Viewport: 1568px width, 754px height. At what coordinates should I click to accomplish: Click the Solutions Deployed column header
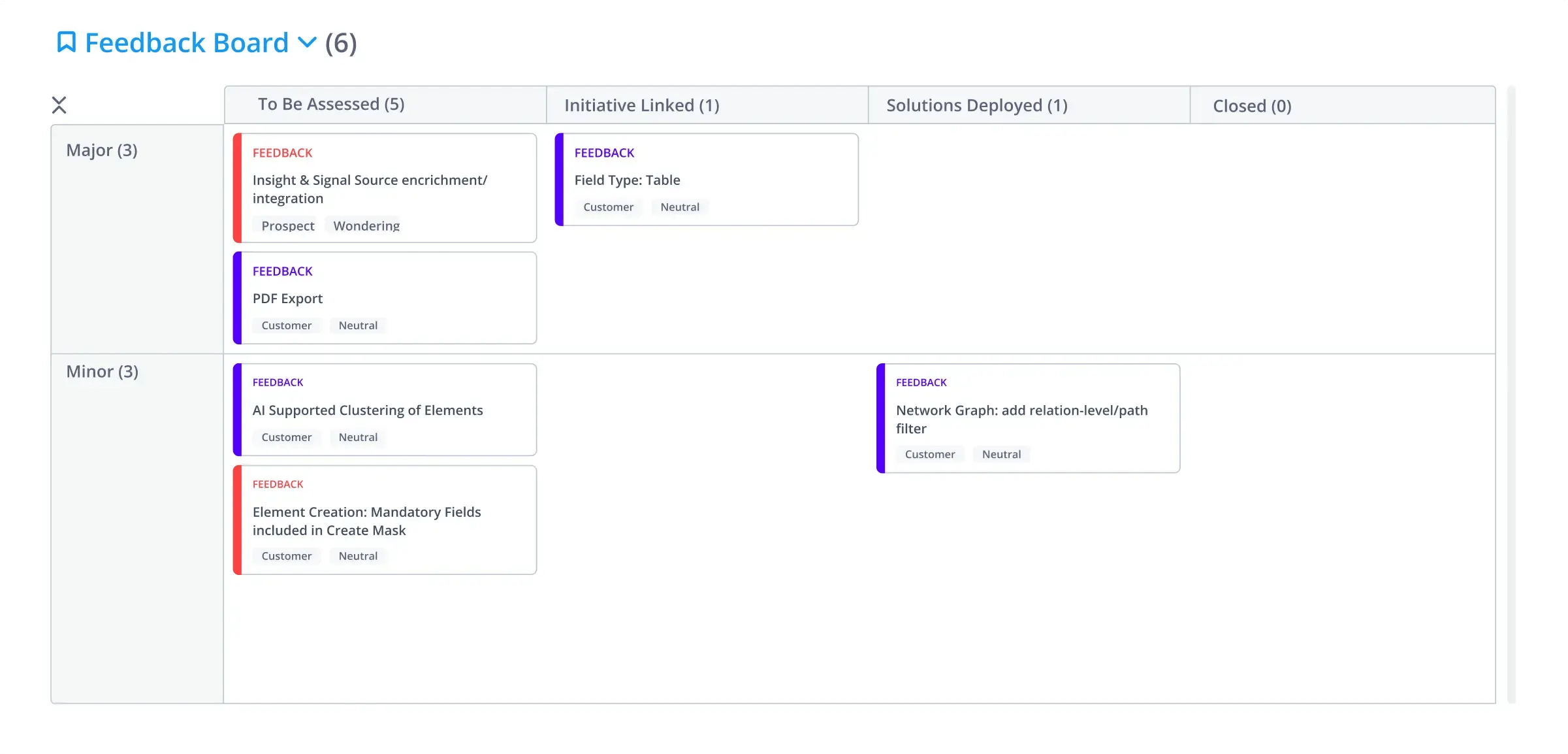tap(976, 105)
